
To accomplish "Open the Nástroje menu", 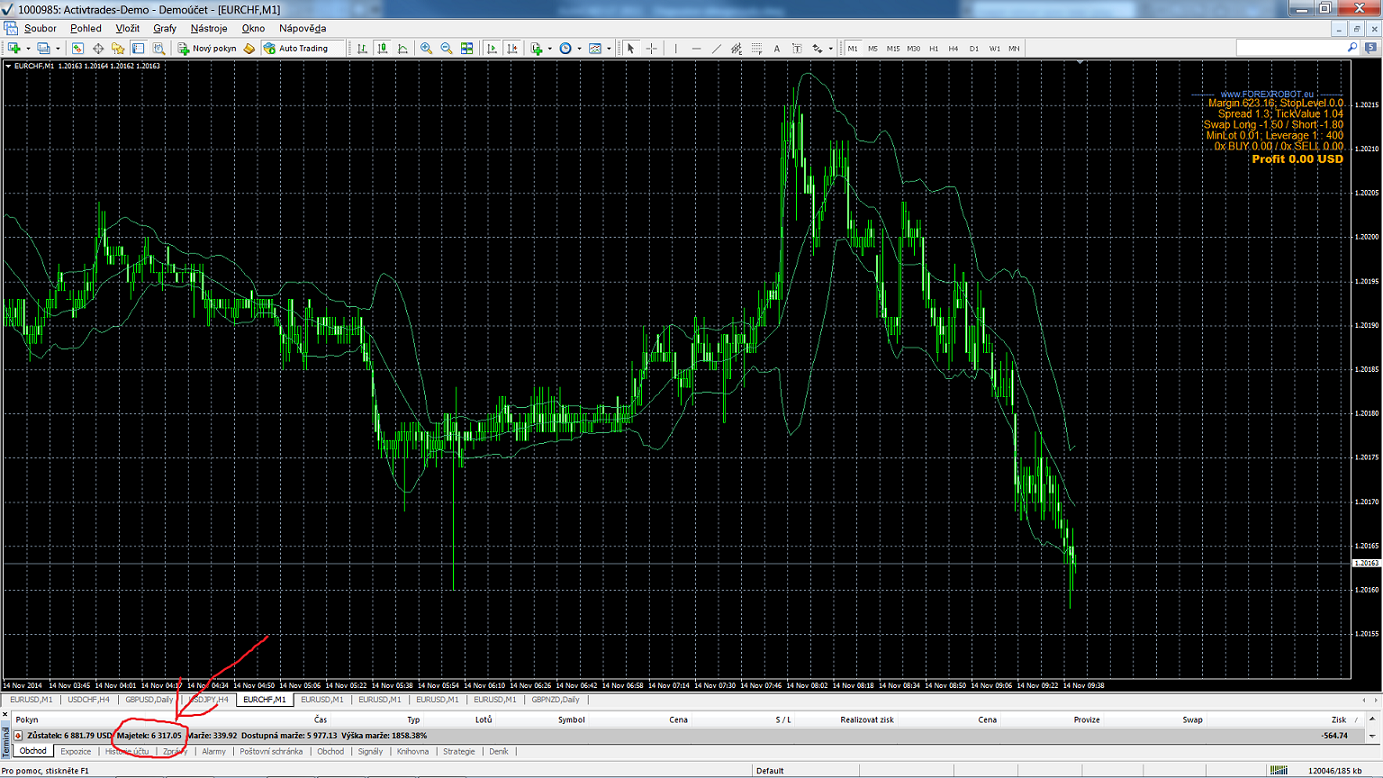I will (209, 28).
